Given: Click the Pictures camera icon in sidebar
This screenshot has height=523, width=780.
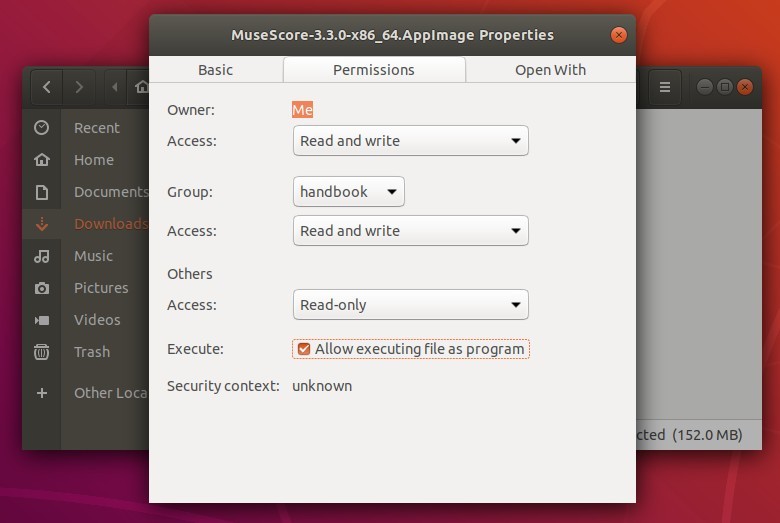Looking at the screenshot, I should tap(42, 288).
